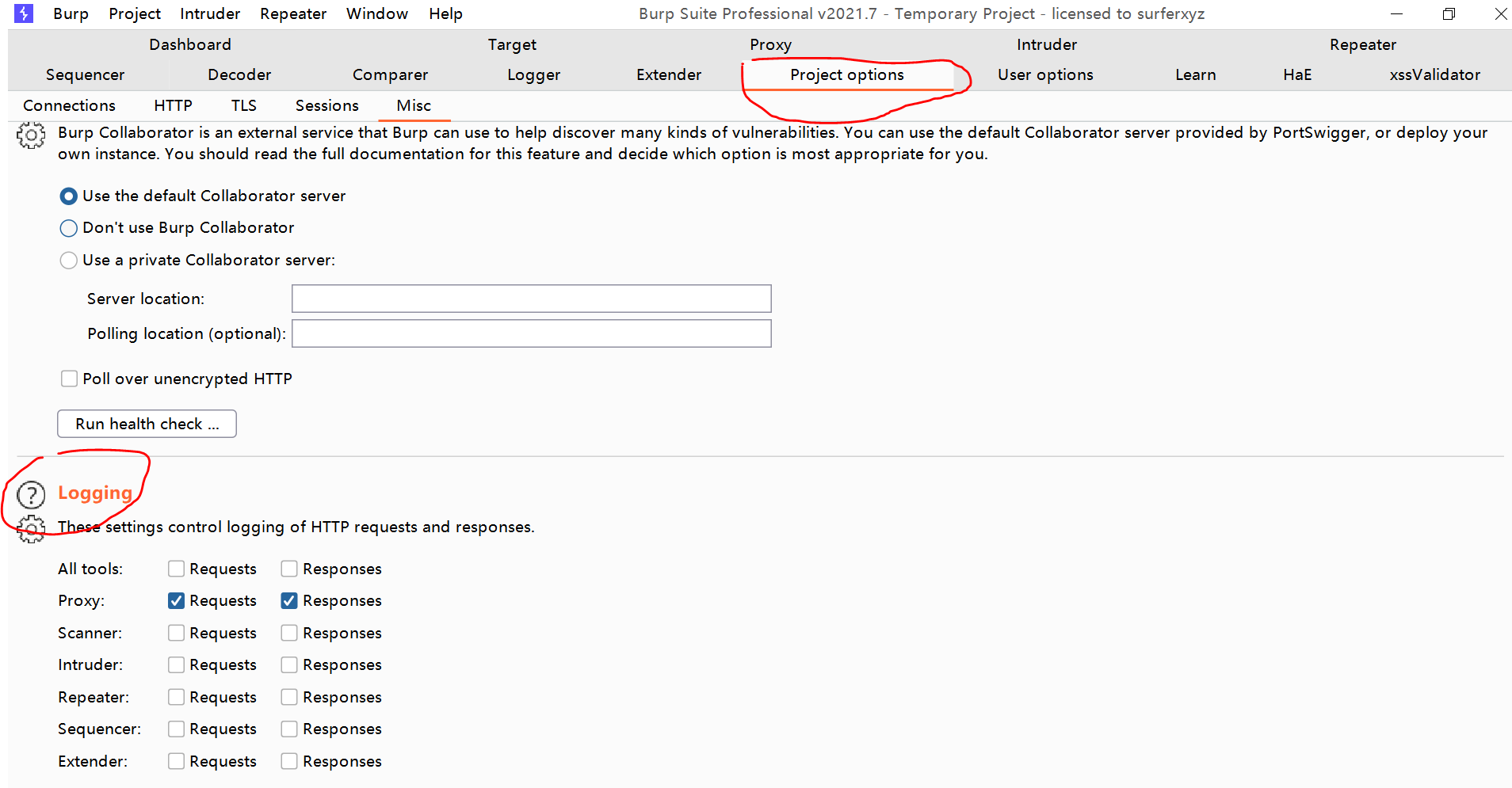Select Use a private Collaborator server
The height and width of the screenshot is (788, 1512).
click(x=69, y=260)
